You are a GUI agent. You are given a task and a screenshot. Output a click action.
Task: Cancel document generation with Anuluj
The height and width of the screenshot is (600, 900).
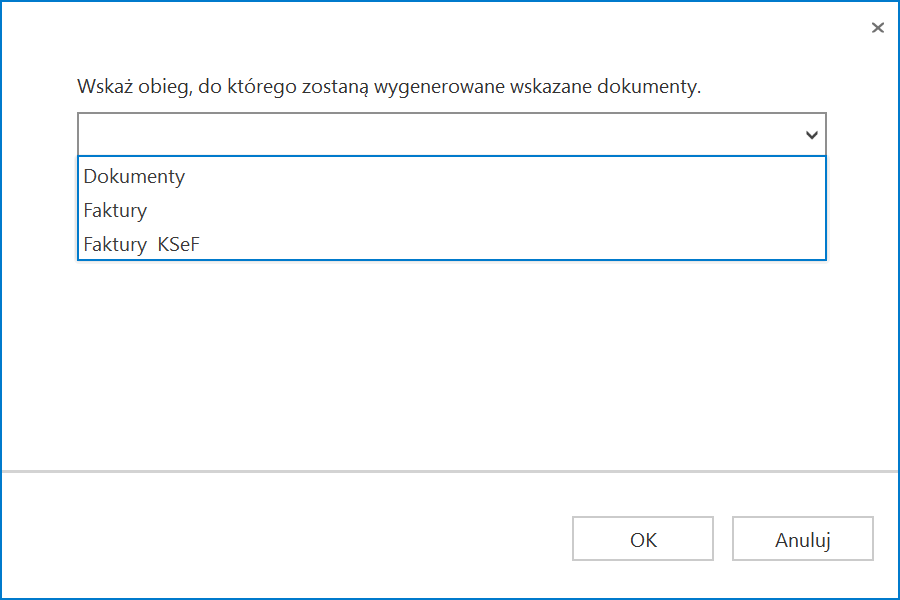[803, 540]
